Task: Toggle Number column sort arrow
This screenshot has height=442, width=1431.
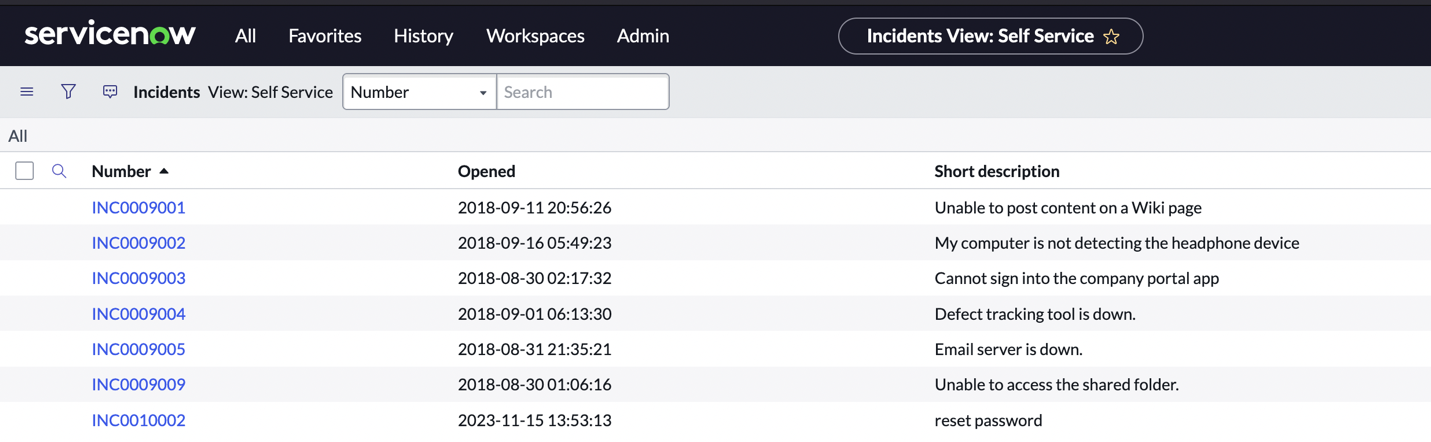Action: (164, 171)
